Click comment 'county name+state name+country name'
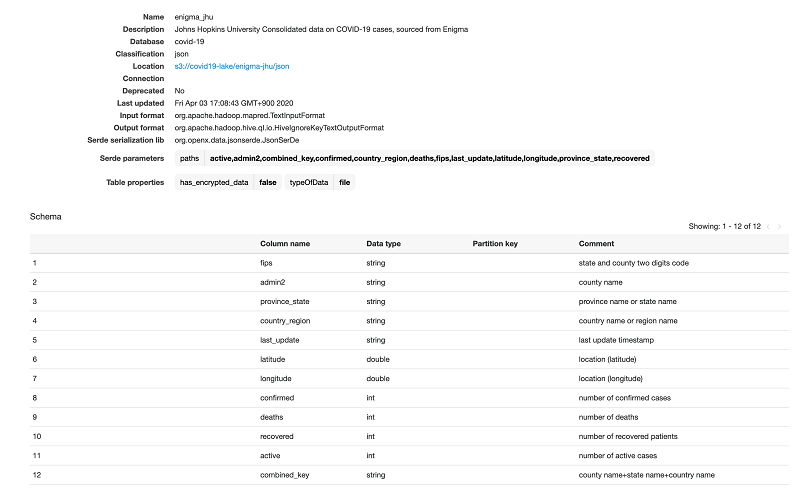This screenshot has width=800, height=493. (x=647, y=475)
